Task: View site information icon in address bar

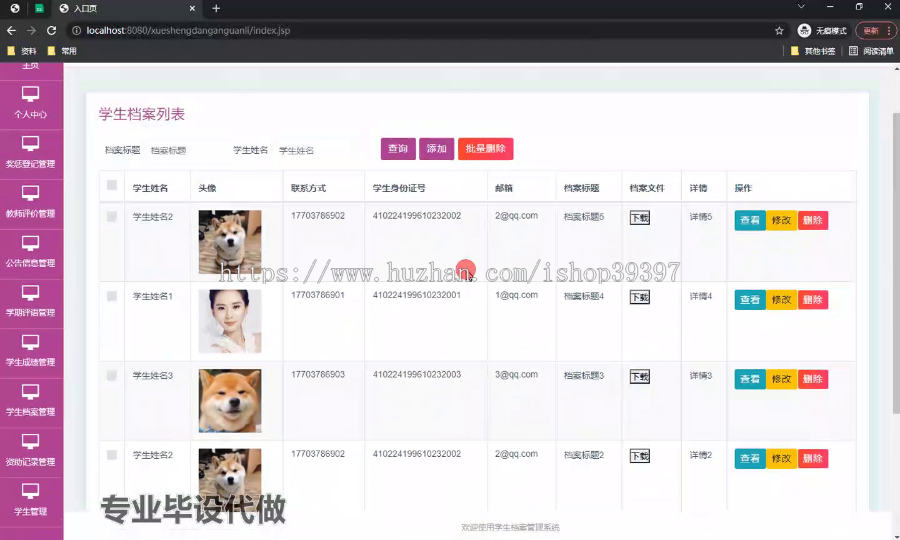Action: pyautogui.click(x=76, y=30)
